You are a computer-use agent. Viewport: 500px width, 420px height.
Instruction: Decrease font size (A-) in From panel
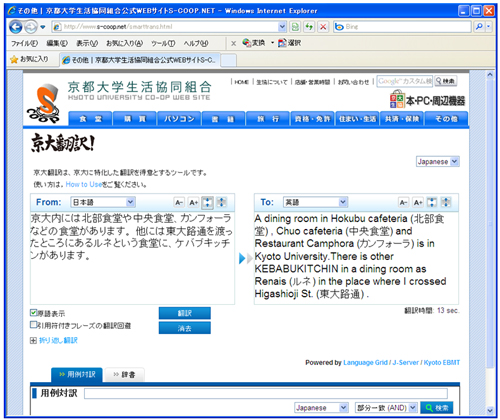179,202
